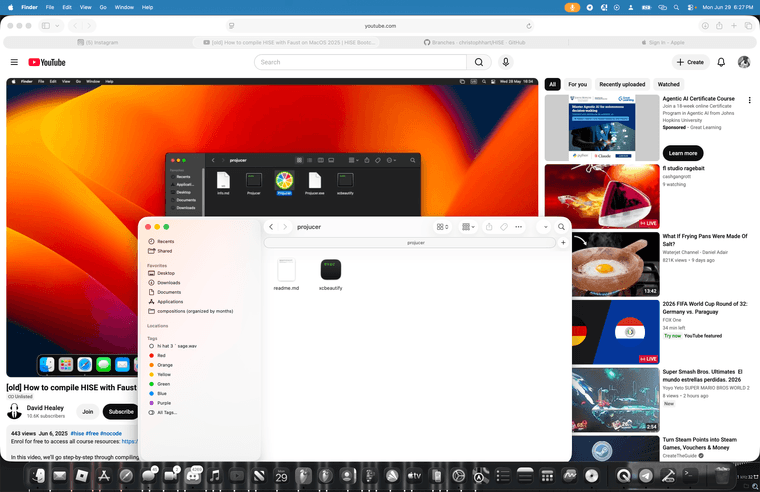Subscribe to David Healey channel

[121, 412]
